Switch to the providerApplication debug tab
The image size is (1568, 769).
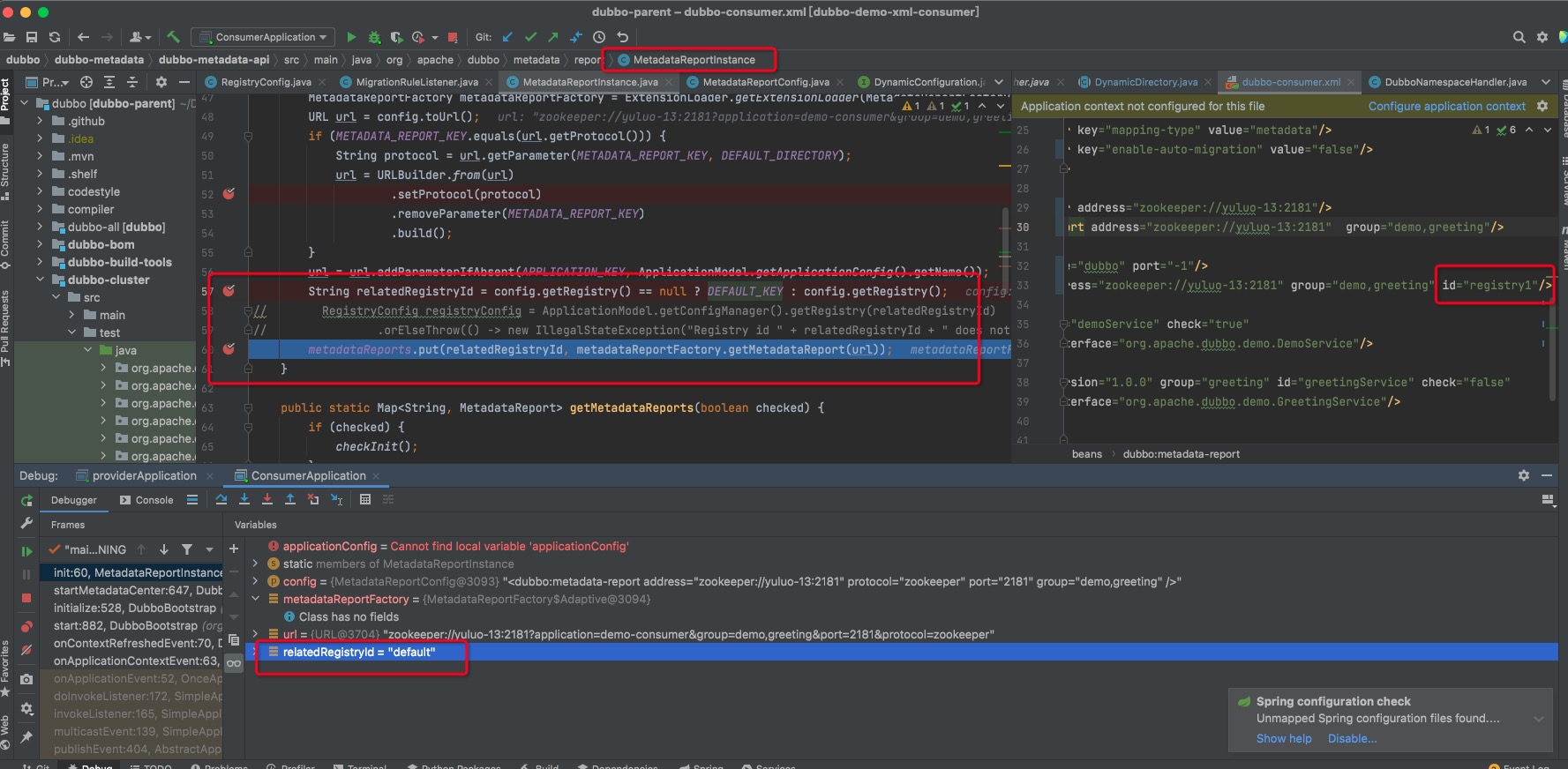(x=145, y=475)
